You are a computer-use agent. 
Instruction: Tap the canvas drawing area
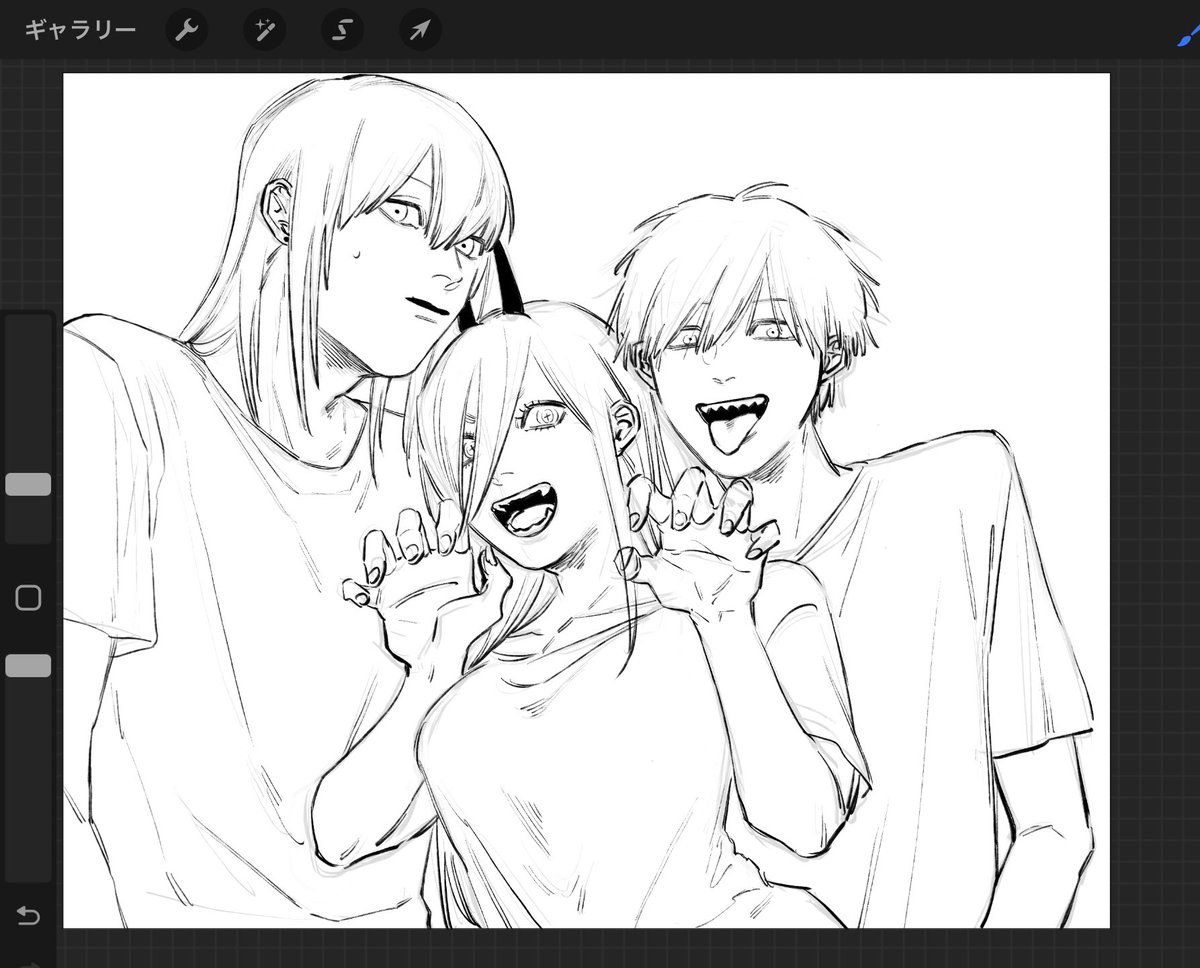(587, 501)
